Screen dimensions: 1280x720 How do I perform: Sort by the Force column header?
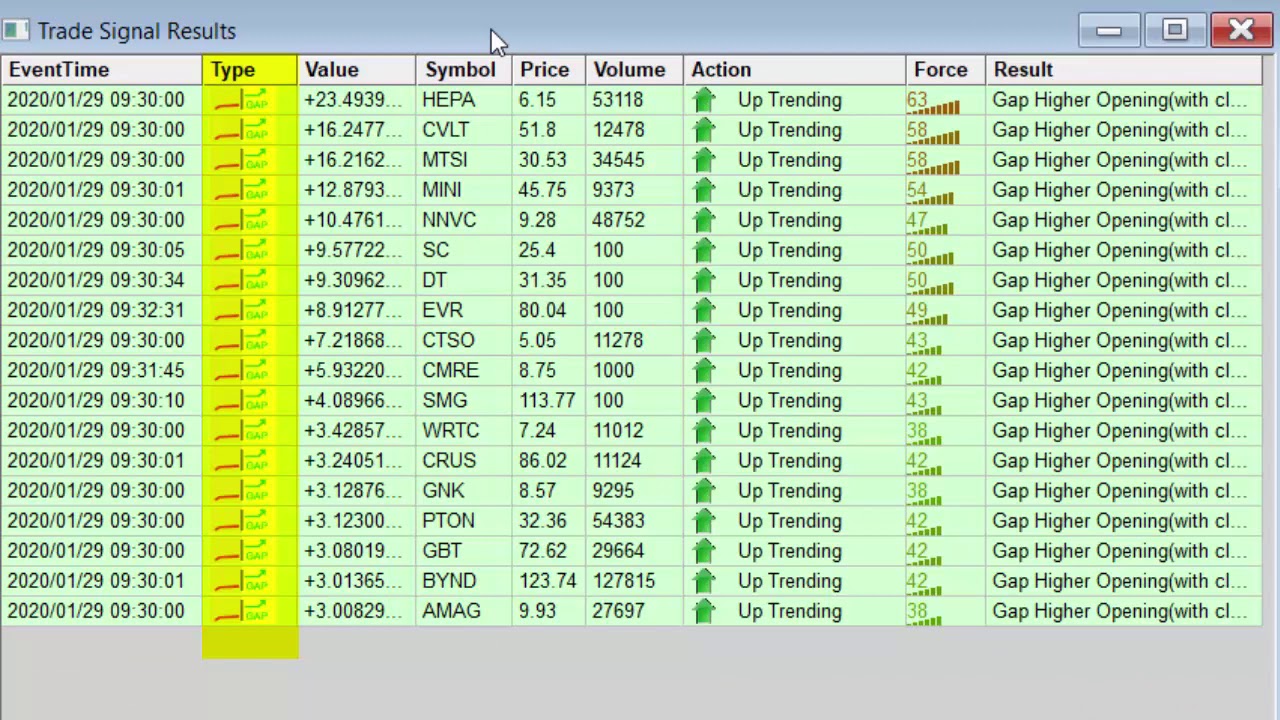point(945,70)
